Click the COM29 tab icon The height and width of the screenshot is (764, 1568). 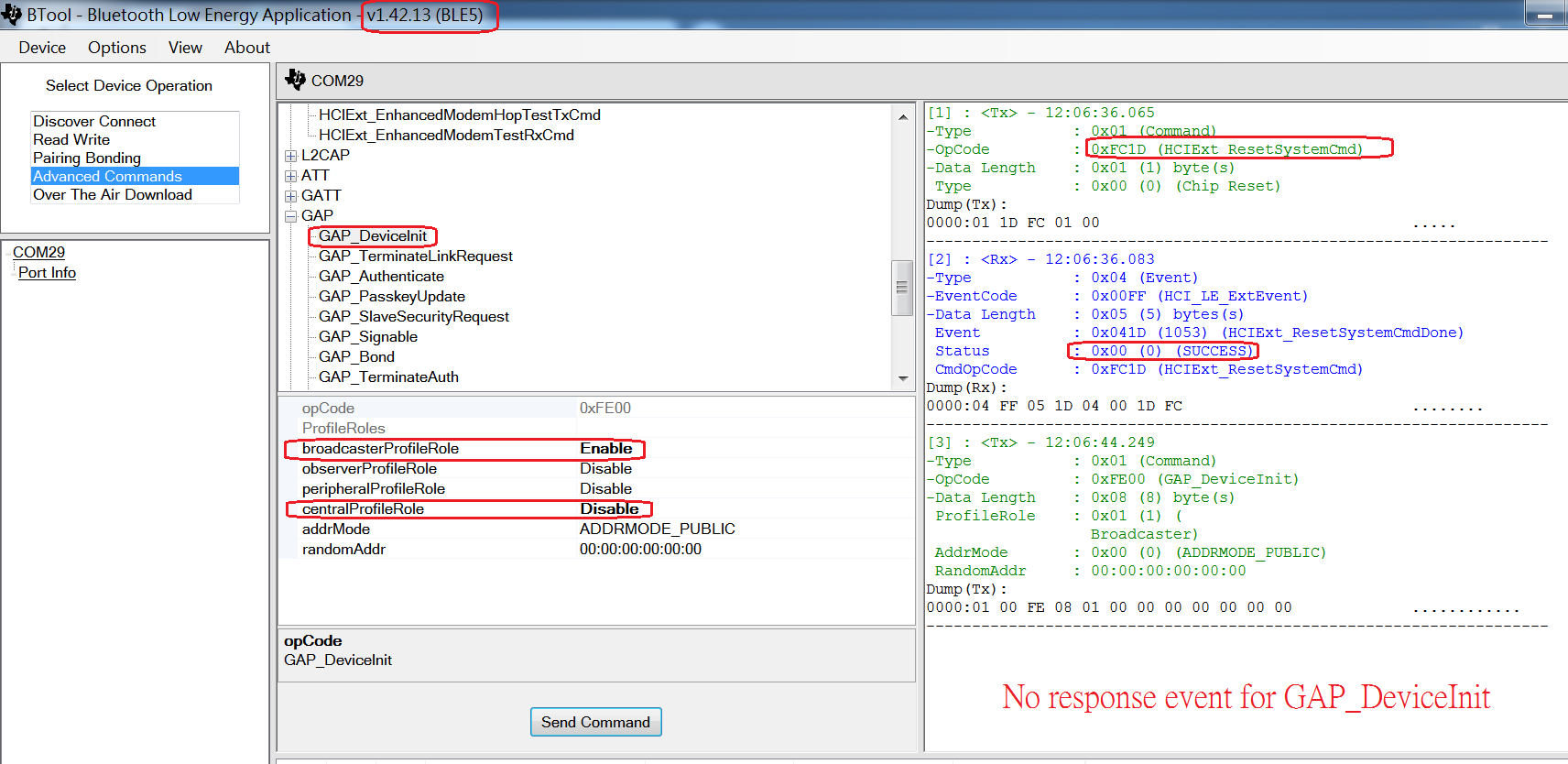click(295, 80)
